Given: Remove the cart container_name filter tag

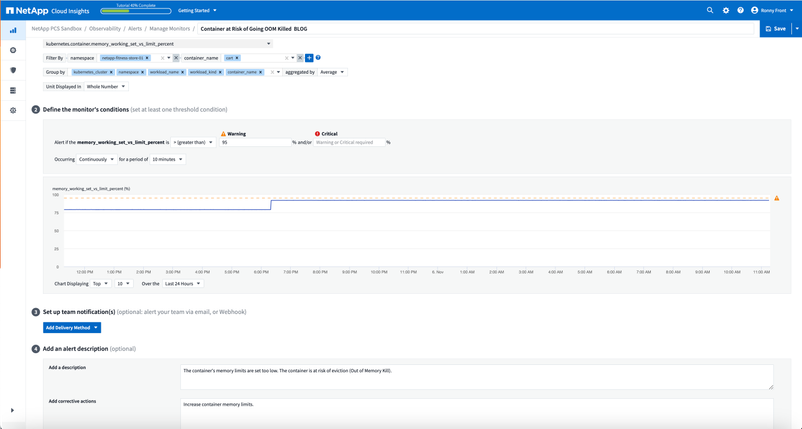Looking at the screenshot, I should click(x=237, y=58).
